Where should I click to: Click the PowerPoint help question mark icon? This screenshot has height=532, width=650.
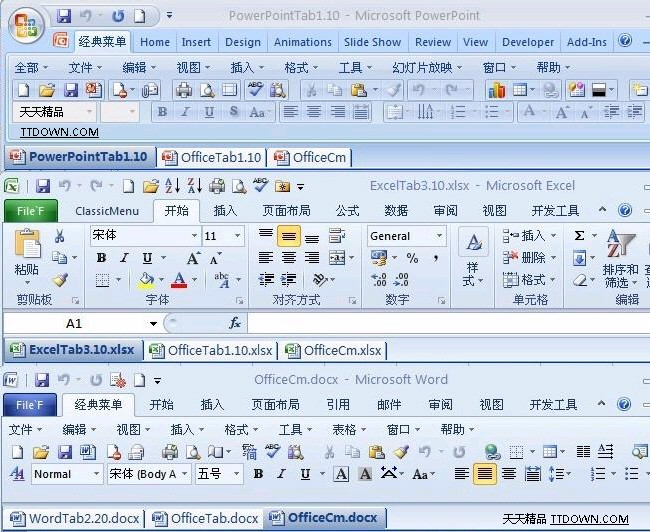click(625, 41)
